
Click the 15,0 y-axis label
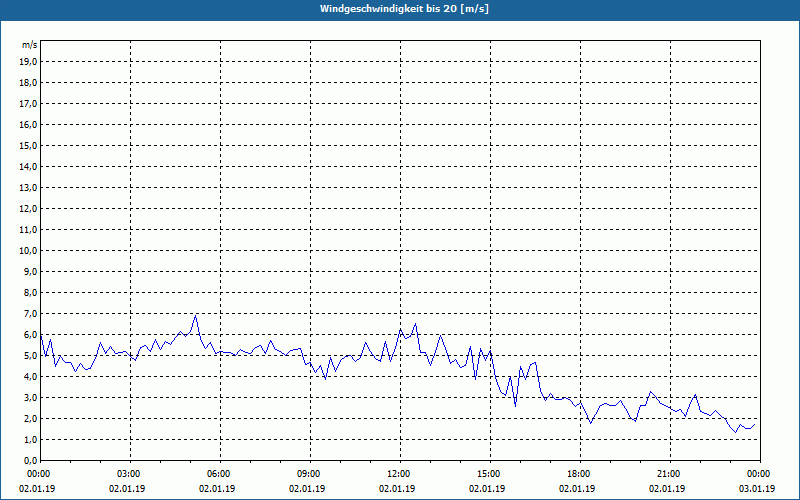[x=28, y=145]
